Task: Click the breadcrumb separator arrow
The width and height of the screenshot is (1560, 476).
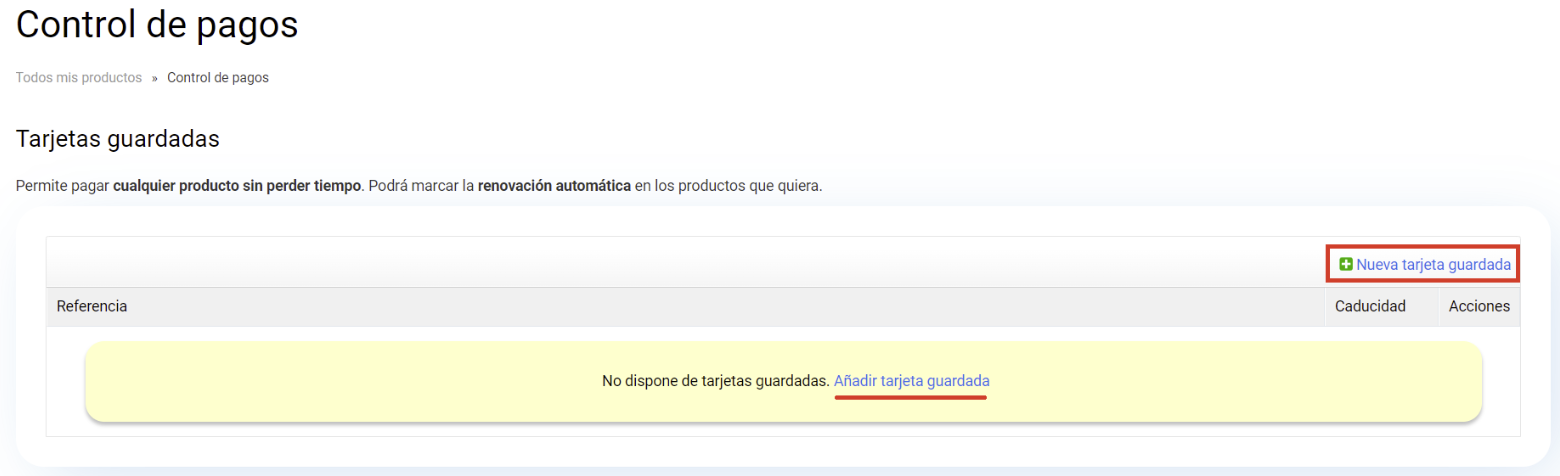Action: (x=155, y=78)
